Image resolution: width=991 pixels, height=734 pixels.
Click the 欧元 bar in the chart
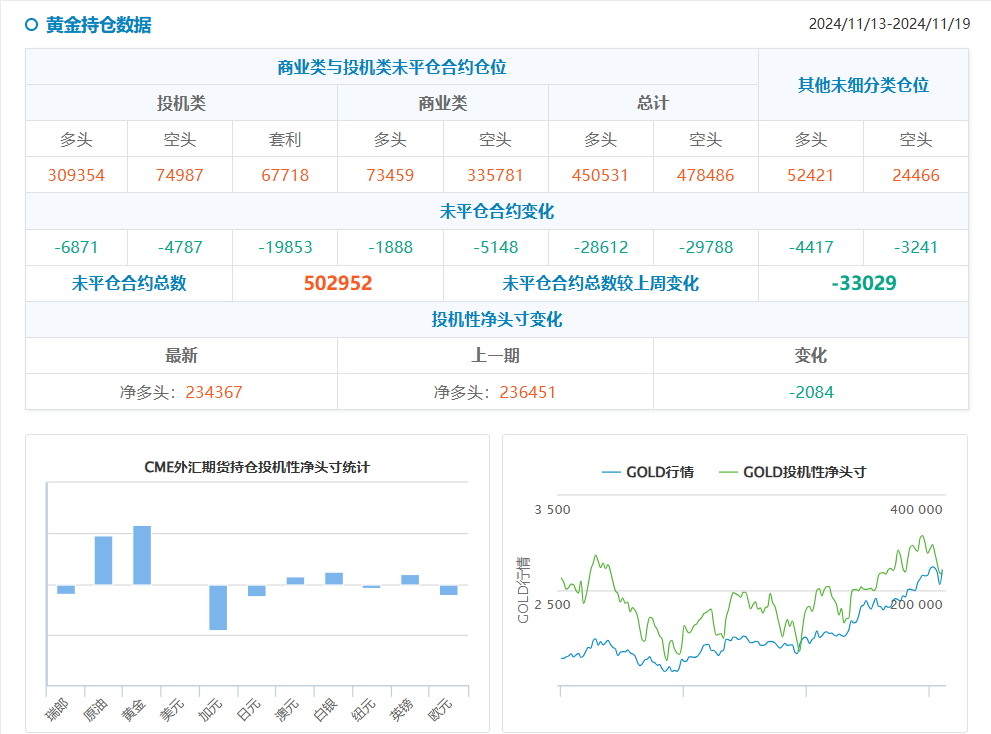click(449, 590)
